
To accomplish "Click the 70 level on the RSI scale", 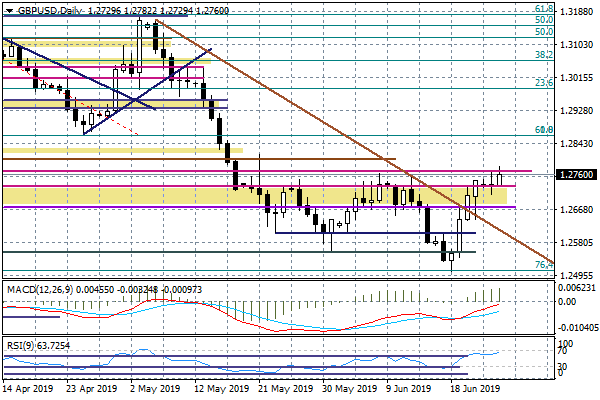I will pos(562,351).
